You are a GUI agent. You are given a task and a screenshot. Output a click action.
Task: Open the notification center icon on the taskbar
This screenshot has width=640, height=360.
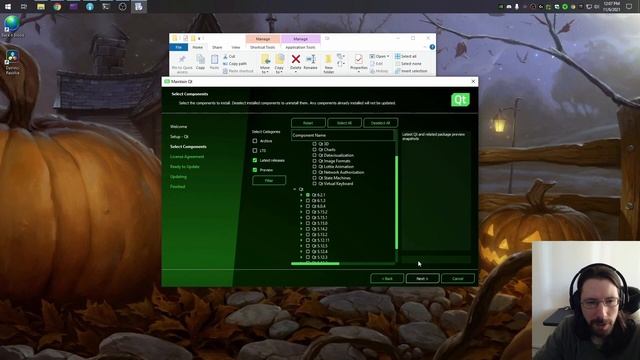pos(629,7)
